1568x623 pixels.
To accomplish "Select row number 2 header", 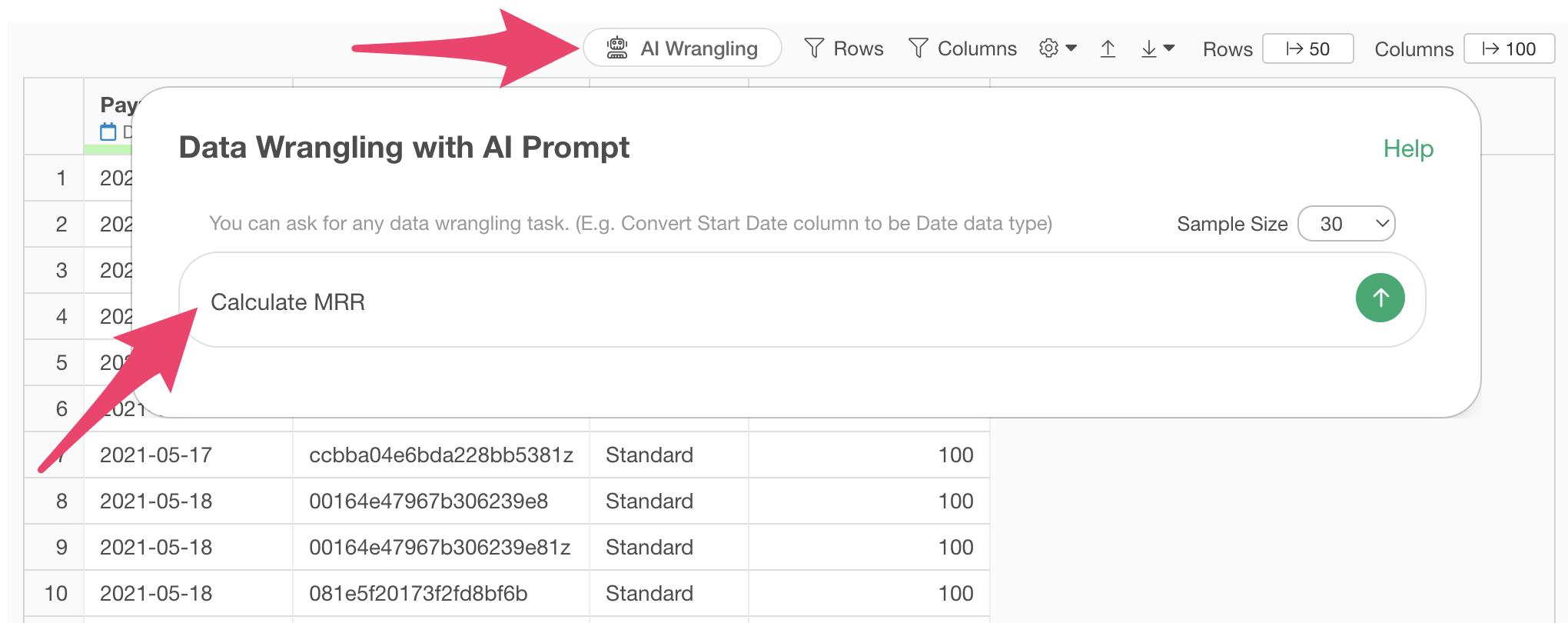I will coord(61,224).
